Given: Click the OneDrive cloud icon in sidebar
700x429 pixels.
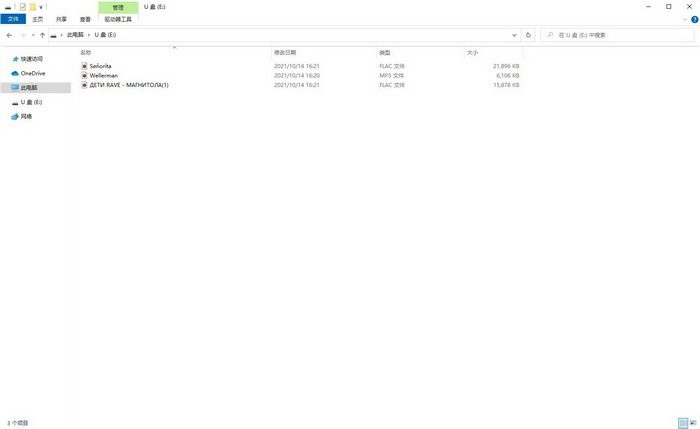Looking at the screenshot, I should coord(14,73).
